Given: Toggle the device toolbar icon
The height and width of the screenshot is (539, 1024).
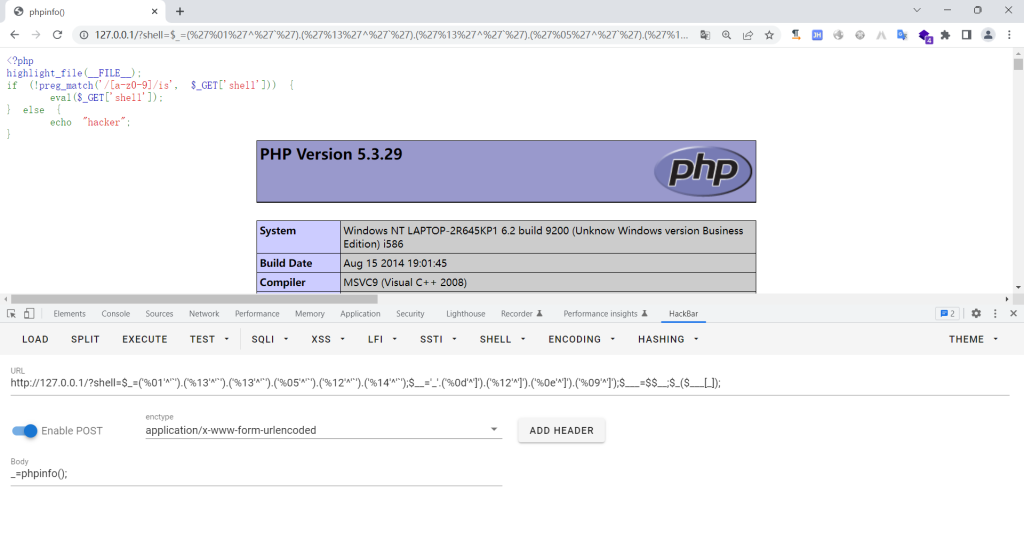Looking at the screenshot, I should point(29,314).
